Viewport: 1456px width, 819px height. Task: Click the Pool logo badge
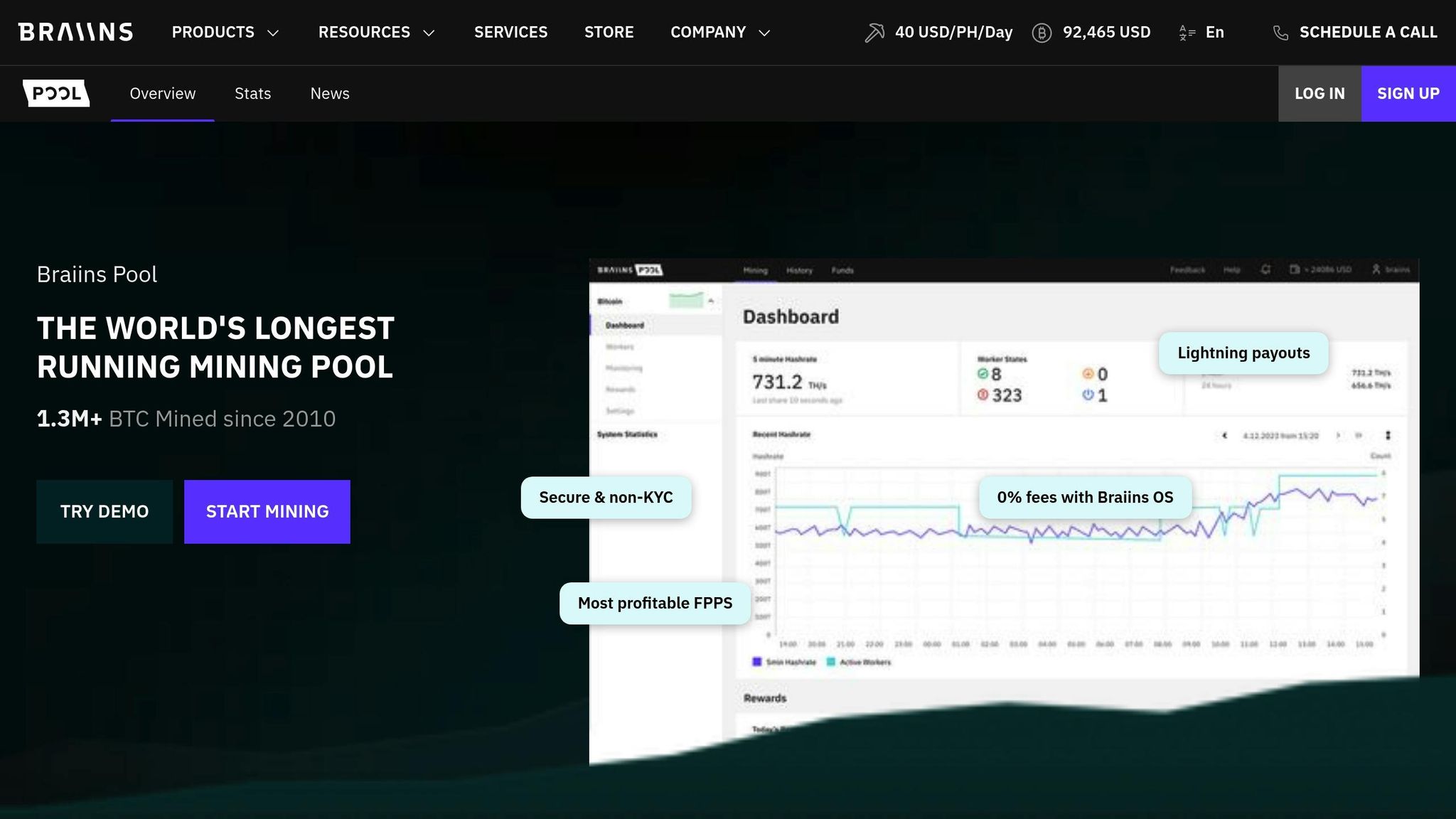pyautogui.click(x=56, y=93)
